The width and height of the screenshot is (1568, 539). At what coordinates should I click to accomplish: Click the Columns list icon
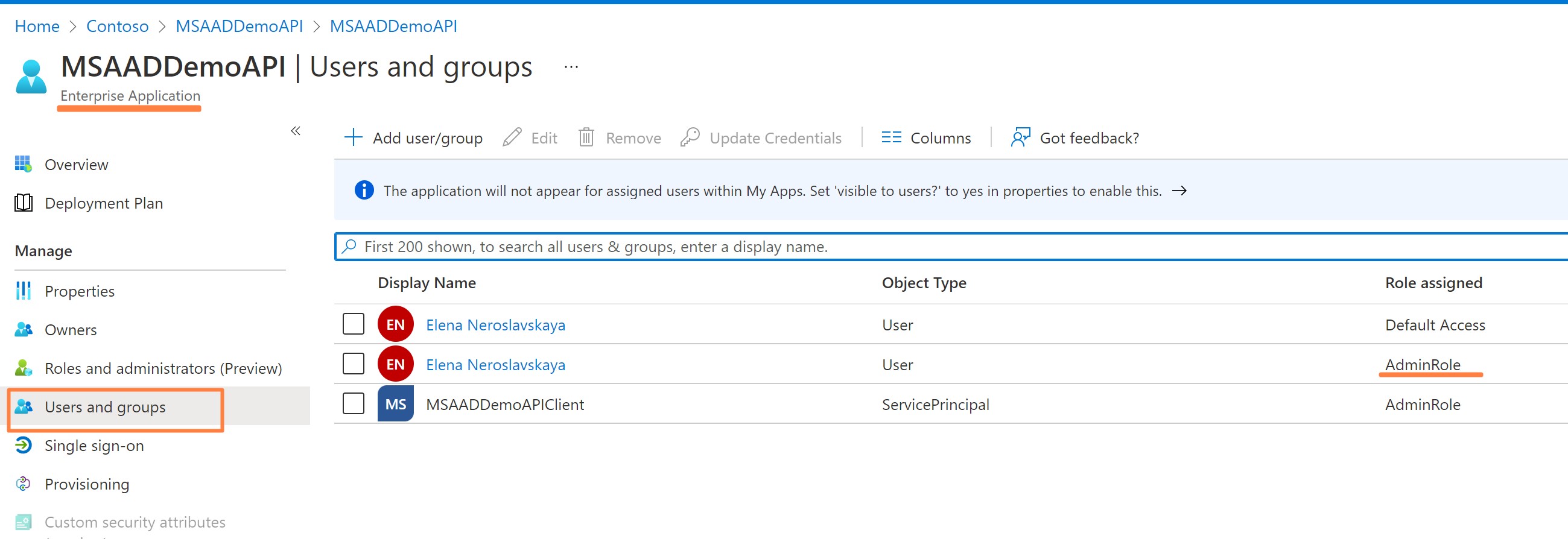pyautogui.click(x=891, y=137)
